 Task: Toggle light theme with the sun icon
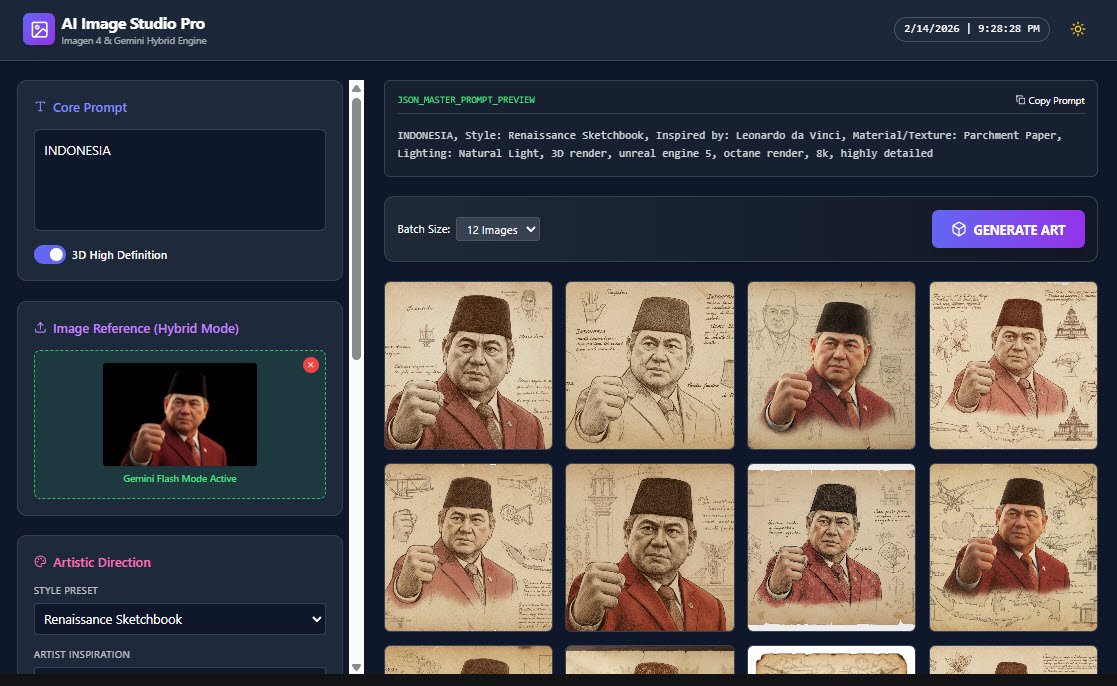tap(1077, 29)
